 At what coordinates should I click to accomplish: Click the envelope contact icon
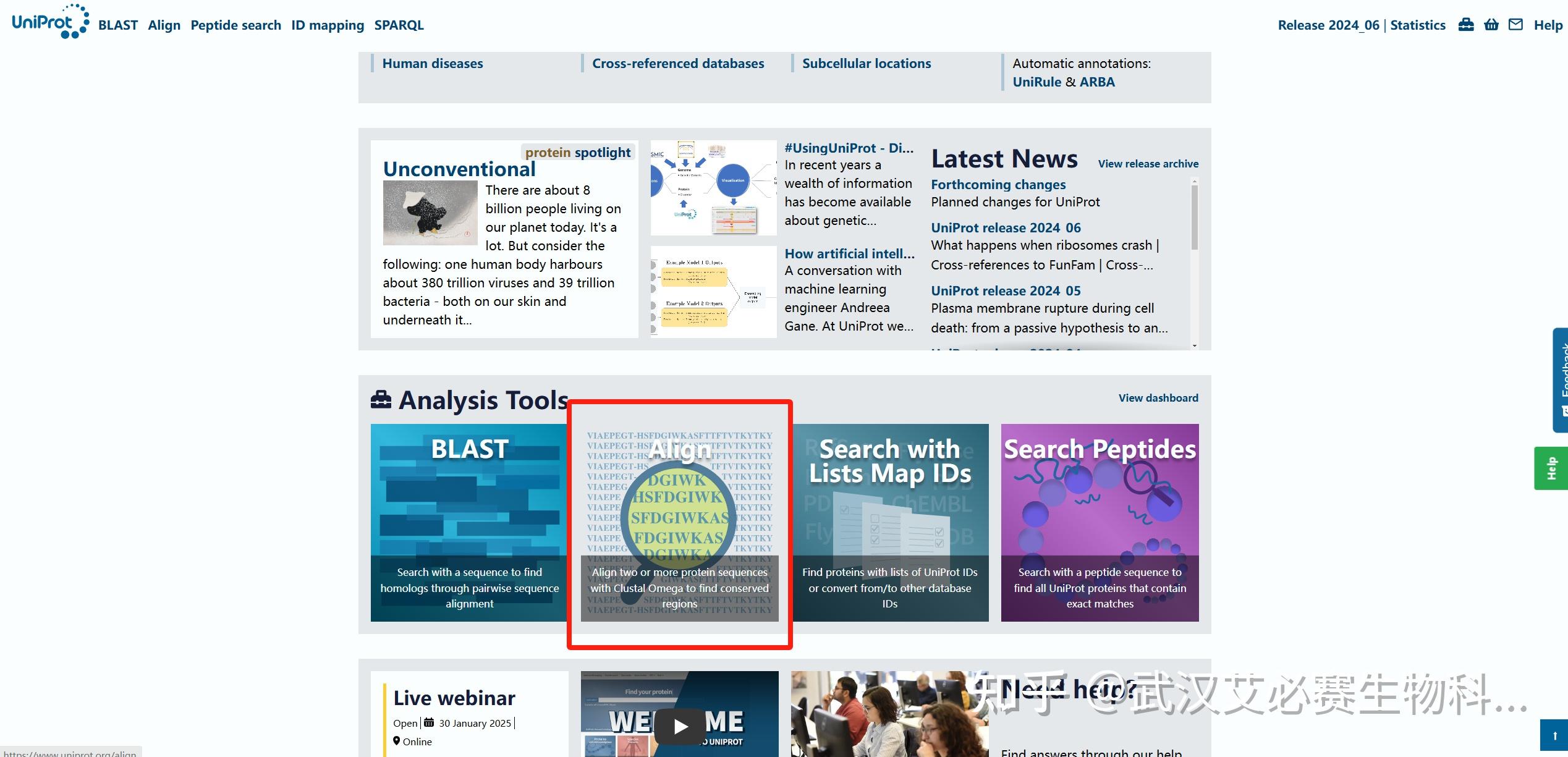click(x=1515, y=25)
